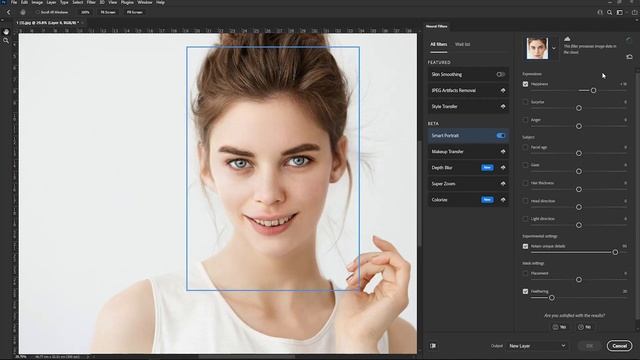Screen dimensions: 640x360
Task: Click the Placement slider handle
Action: (x=579, y=280)
